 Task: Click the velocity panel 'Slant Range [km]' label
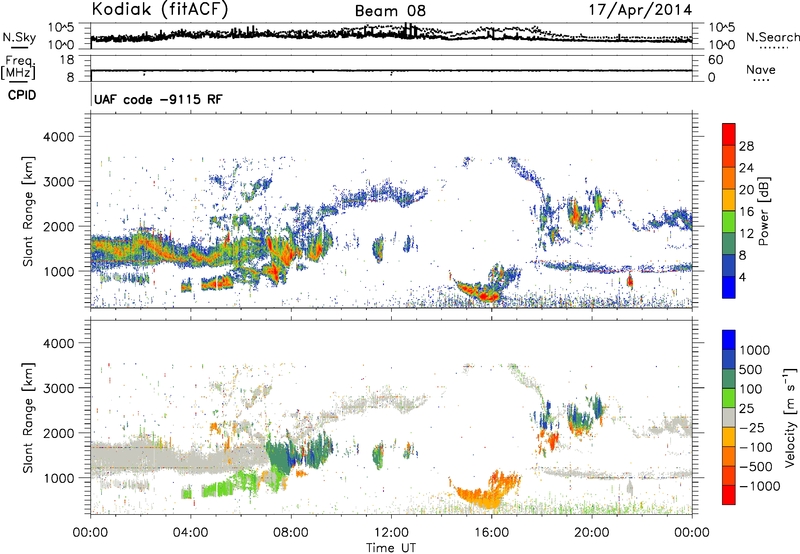click(x=28, y=417)
